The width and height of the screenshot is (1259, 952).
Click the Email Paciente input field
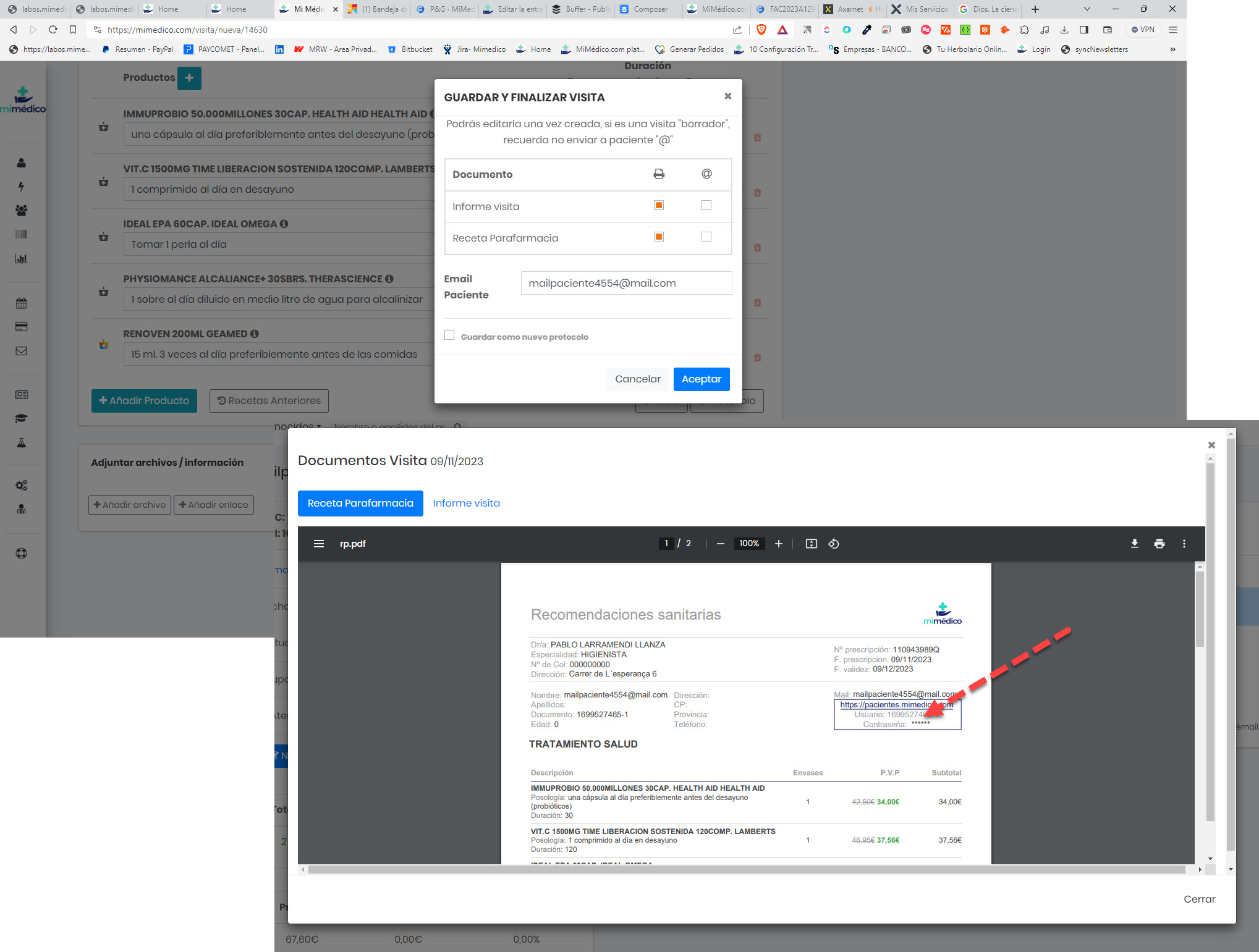click(625, 283)
